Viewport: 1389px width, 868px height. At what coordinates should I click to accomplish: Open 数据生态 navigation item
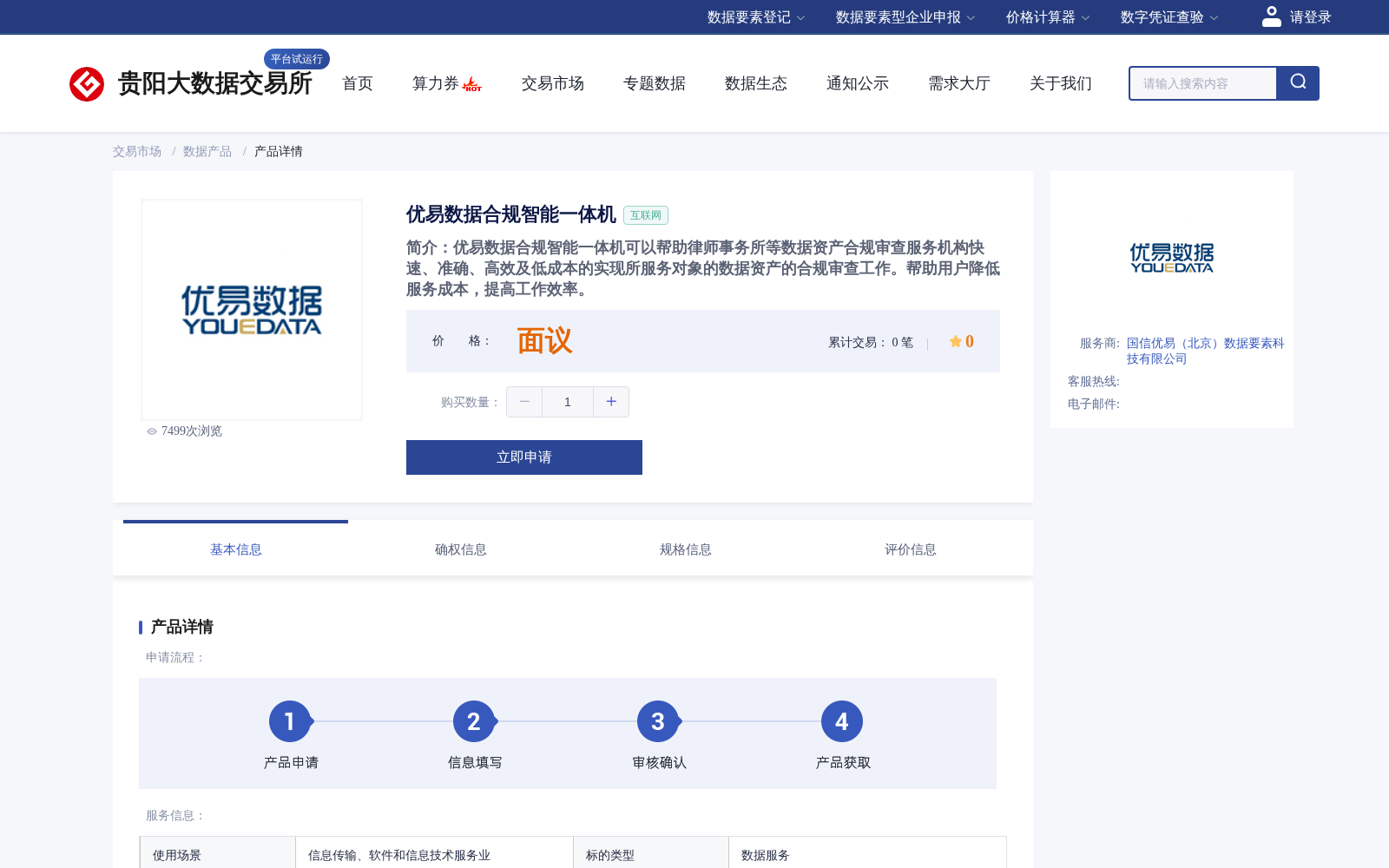(756, 83)
